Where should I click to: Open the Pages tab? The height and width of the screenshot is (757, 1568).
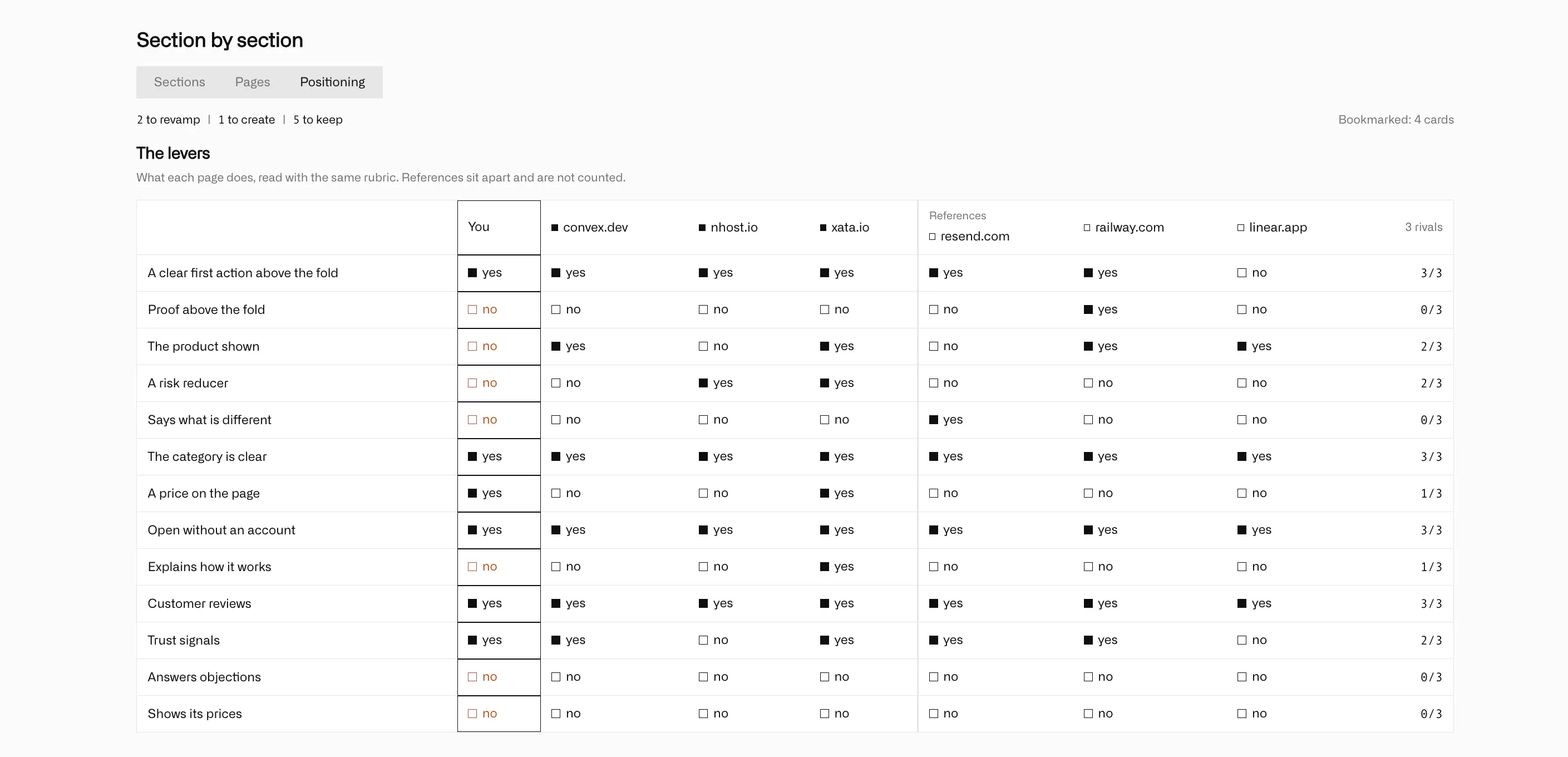253,82
